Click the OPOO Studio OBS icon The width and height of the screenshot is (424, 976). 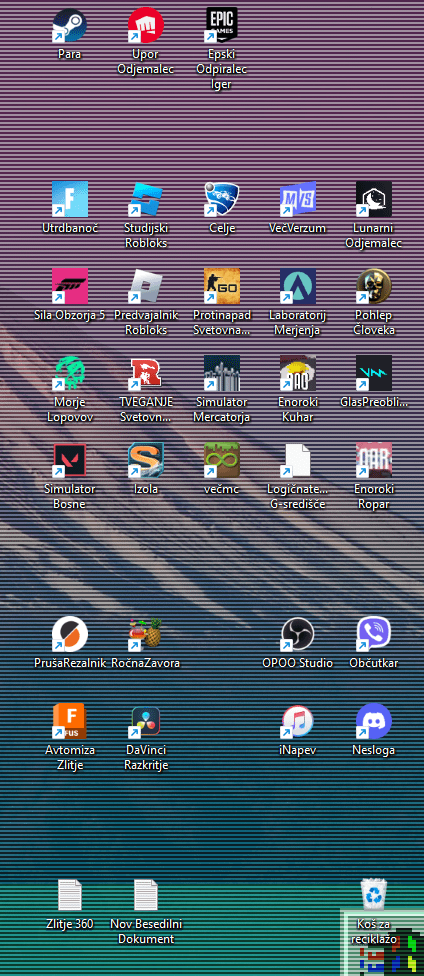298,634
